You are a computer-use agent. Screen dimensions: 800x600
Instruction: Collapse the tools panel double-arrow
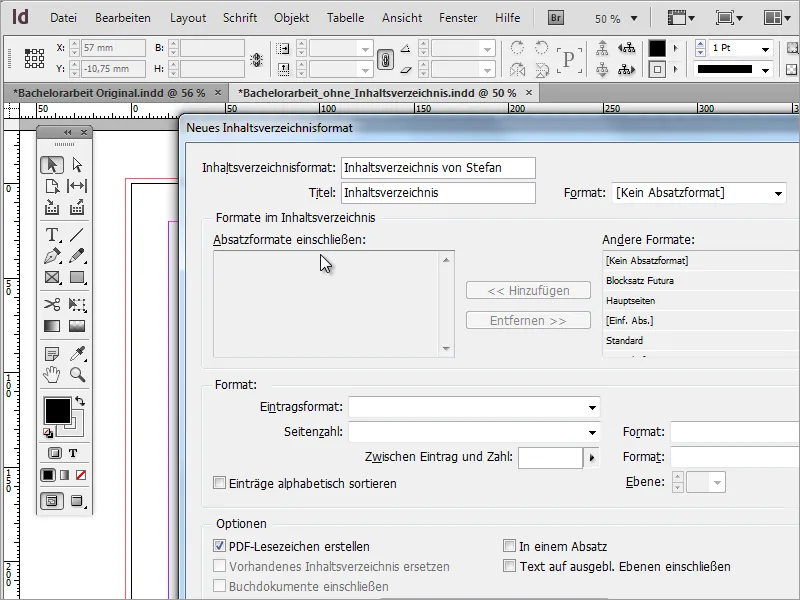pos(67,133)
